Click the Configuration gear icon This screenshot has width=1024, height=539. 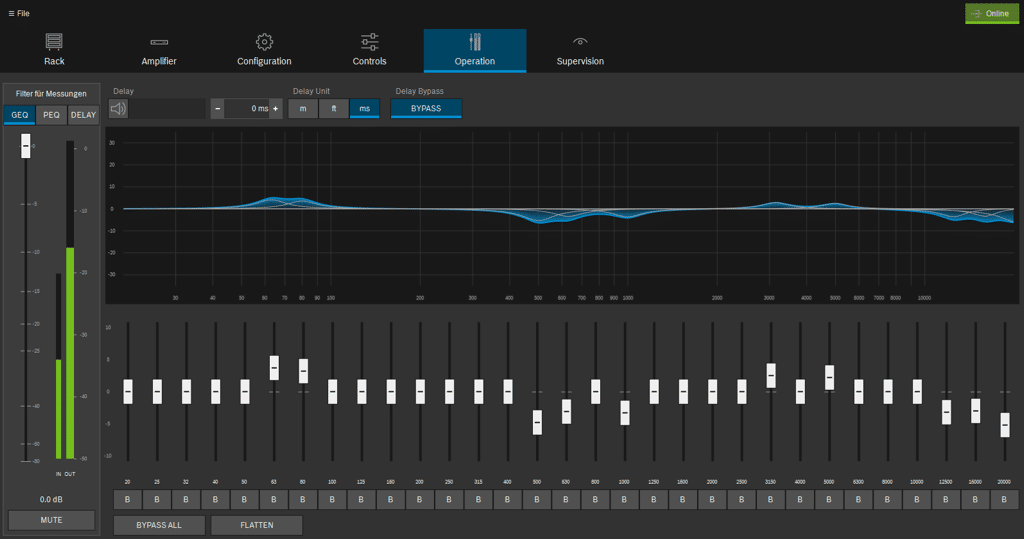[264, 42]
